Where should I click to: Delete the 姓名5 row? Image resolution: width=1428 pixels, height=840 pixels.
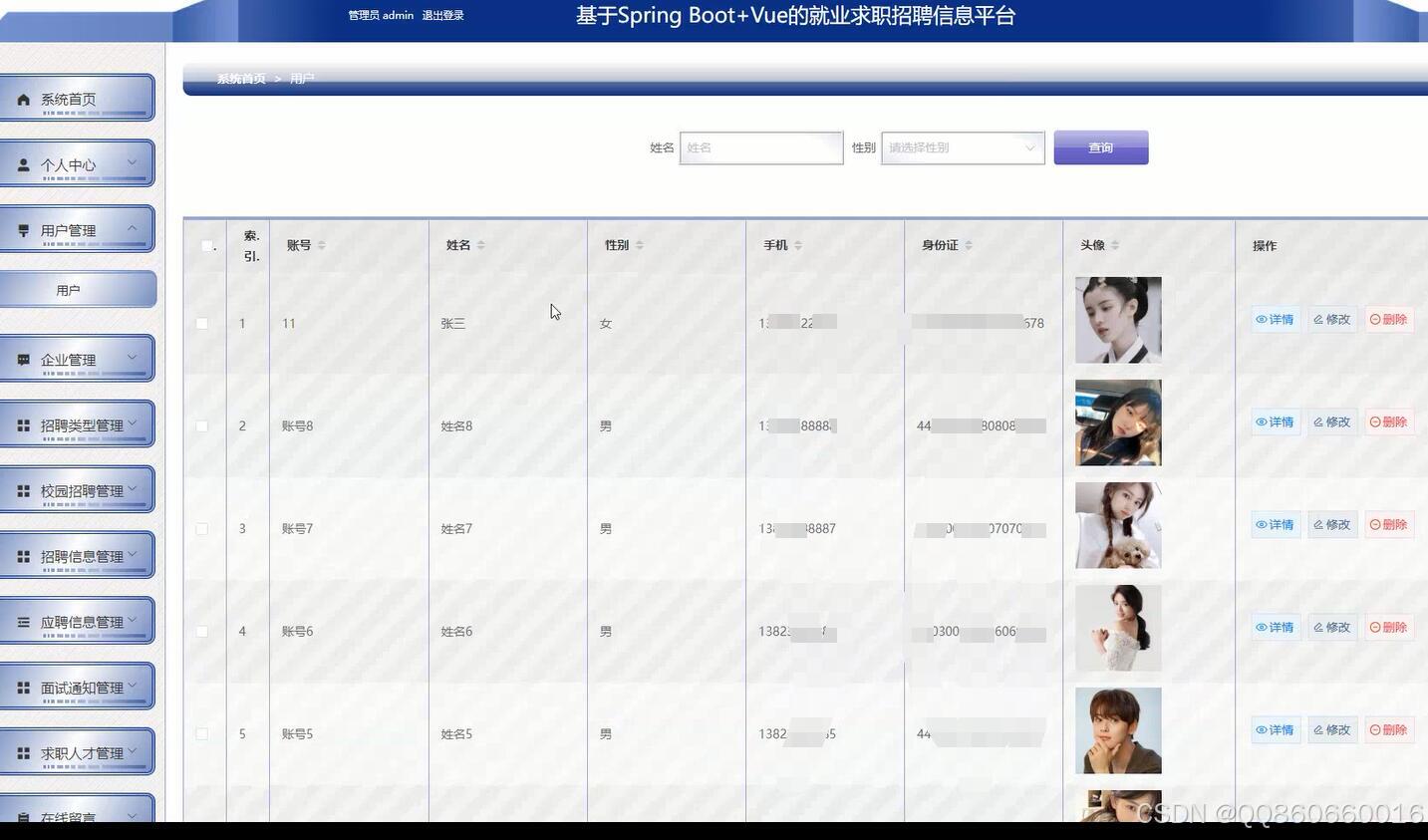coord(1389,730)
